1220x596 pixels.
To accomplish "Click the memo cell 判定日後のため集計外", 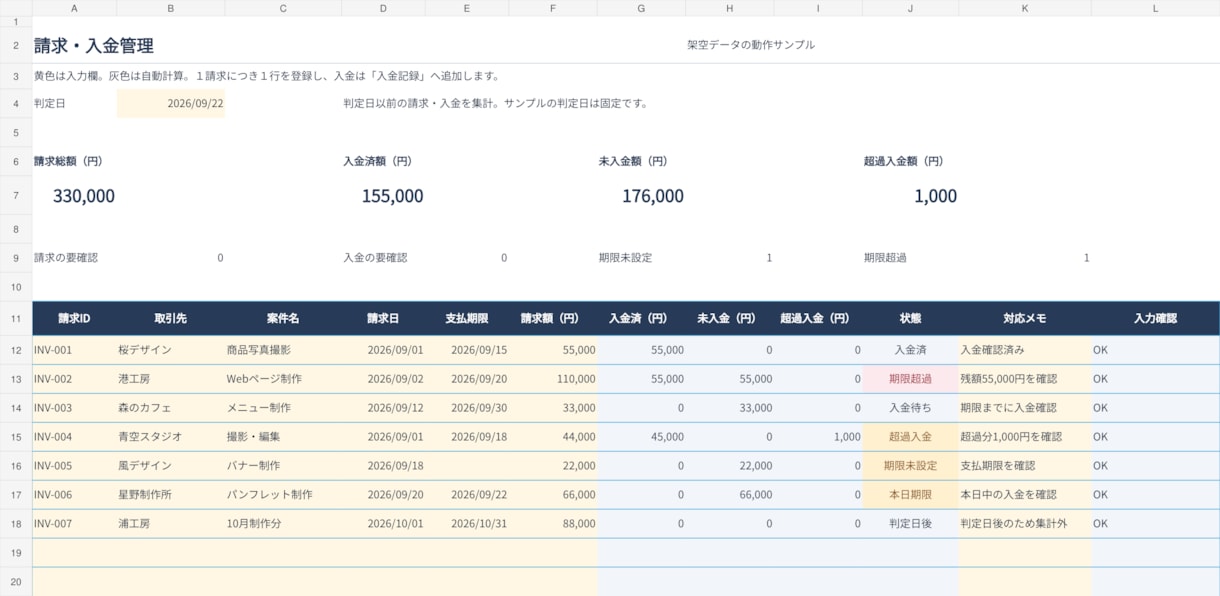I will pos(1025,523).
